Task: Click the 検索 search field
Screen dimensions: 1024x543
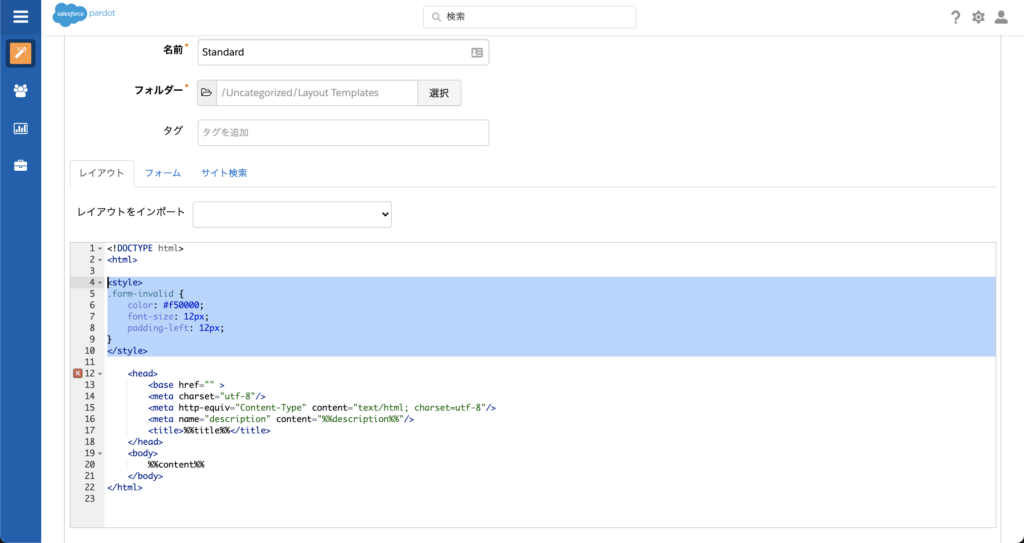Action: (530, 17)
